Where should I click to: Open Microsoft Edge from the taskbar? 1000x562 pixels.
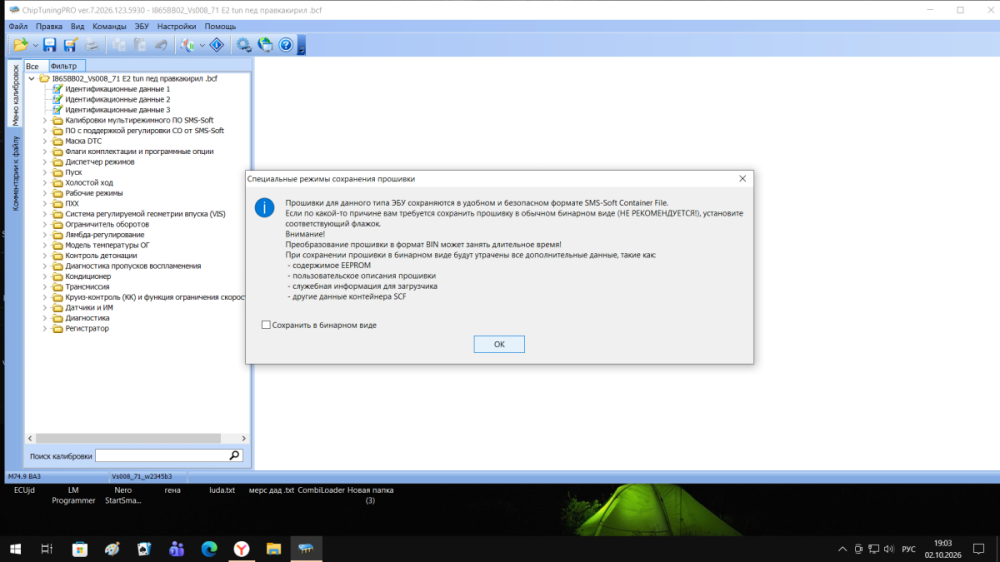[x=209, y=549]
